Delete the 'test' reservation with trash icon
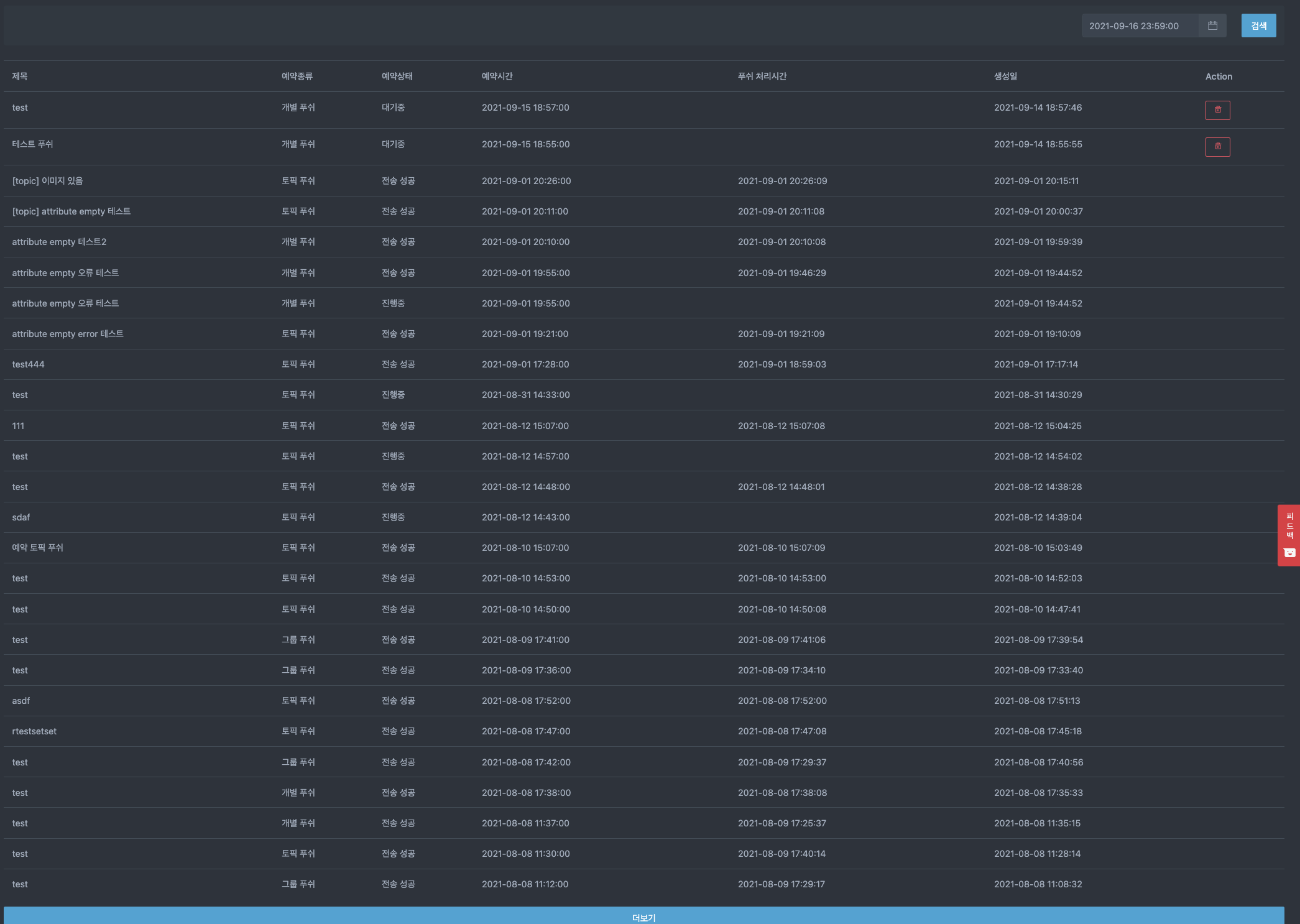 click(1217, 110)
